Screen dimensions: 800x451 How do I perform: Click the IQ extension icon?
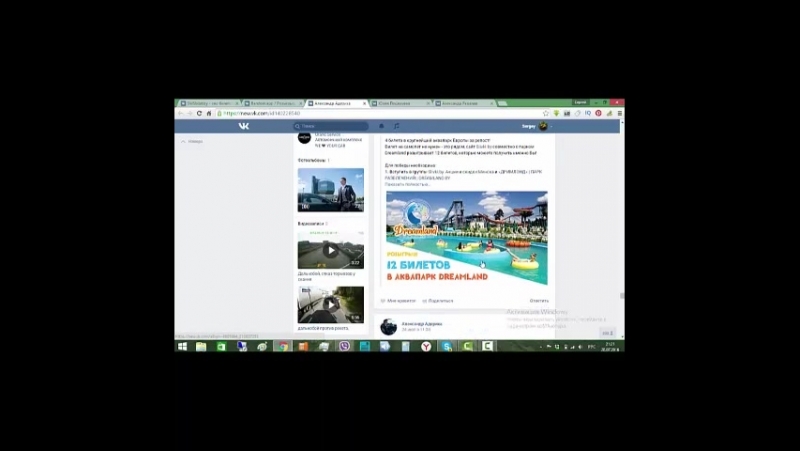pyautogui.click(x=588, y=113)
